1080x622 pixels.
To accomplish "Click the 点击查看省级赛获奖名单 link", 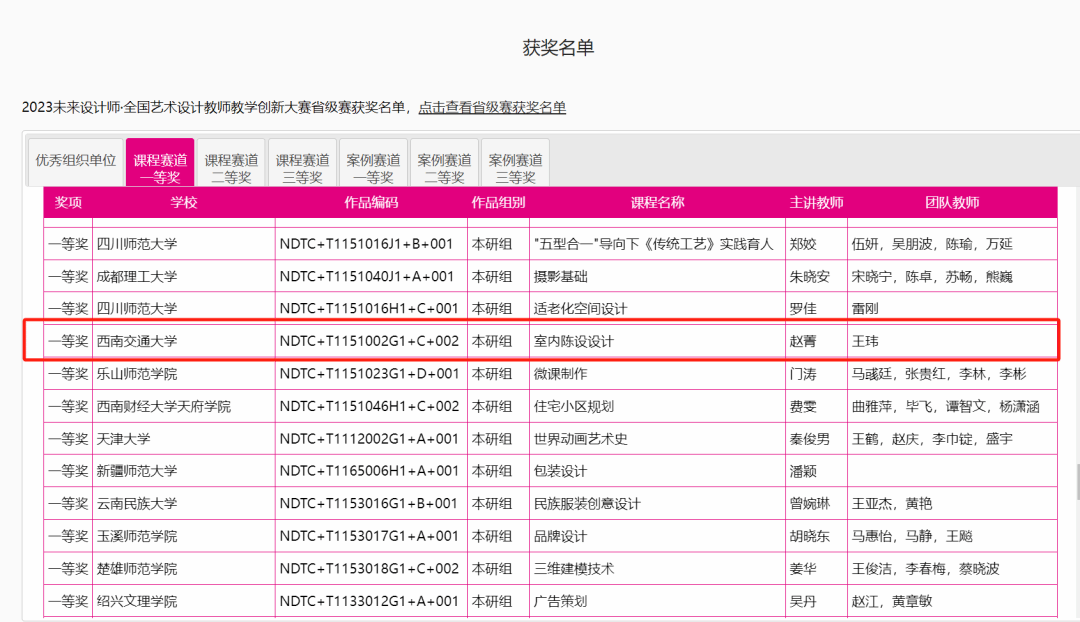I will pyautogui.click(x=492, y=107).
